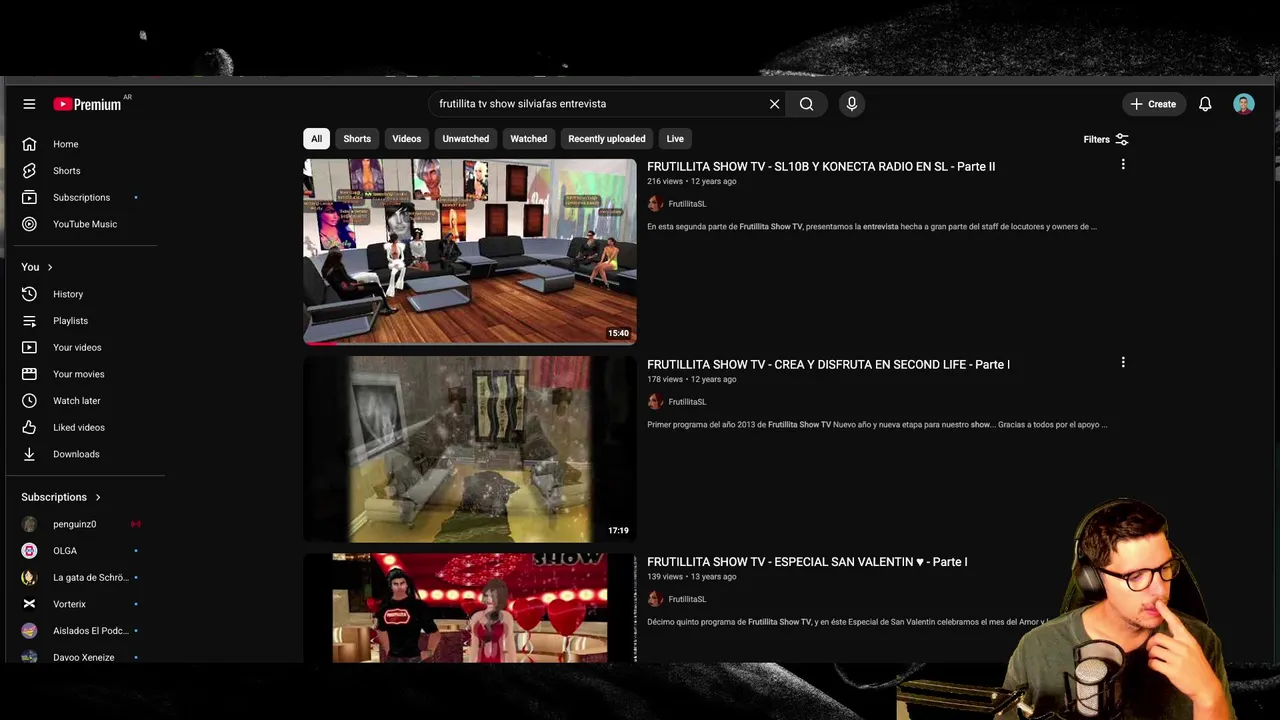The image size is (1280, 720).
Task: Open FrutillitaSL channel under San Valentin video
Action: pyautogui.click(x=687, y=599)
